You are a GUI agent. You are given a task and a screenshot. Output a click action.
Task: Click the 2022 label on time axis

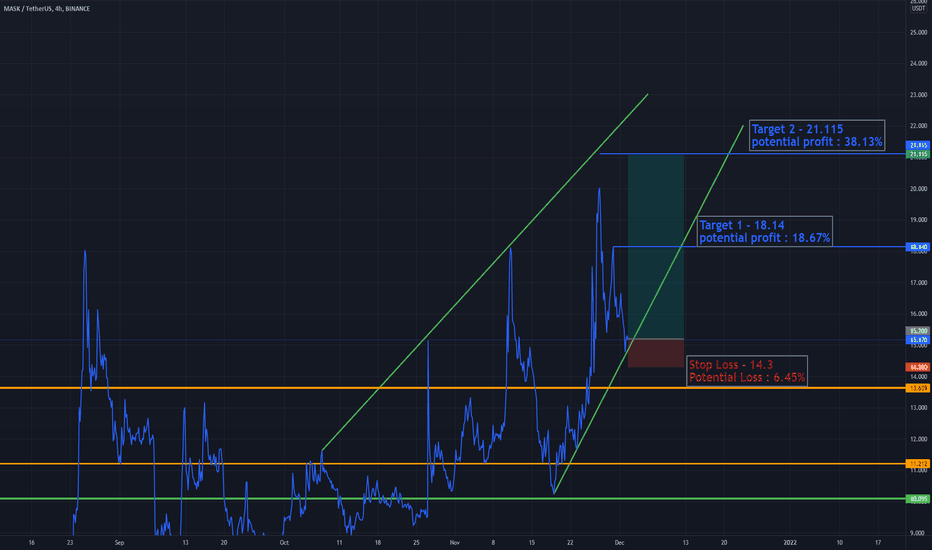790,543
